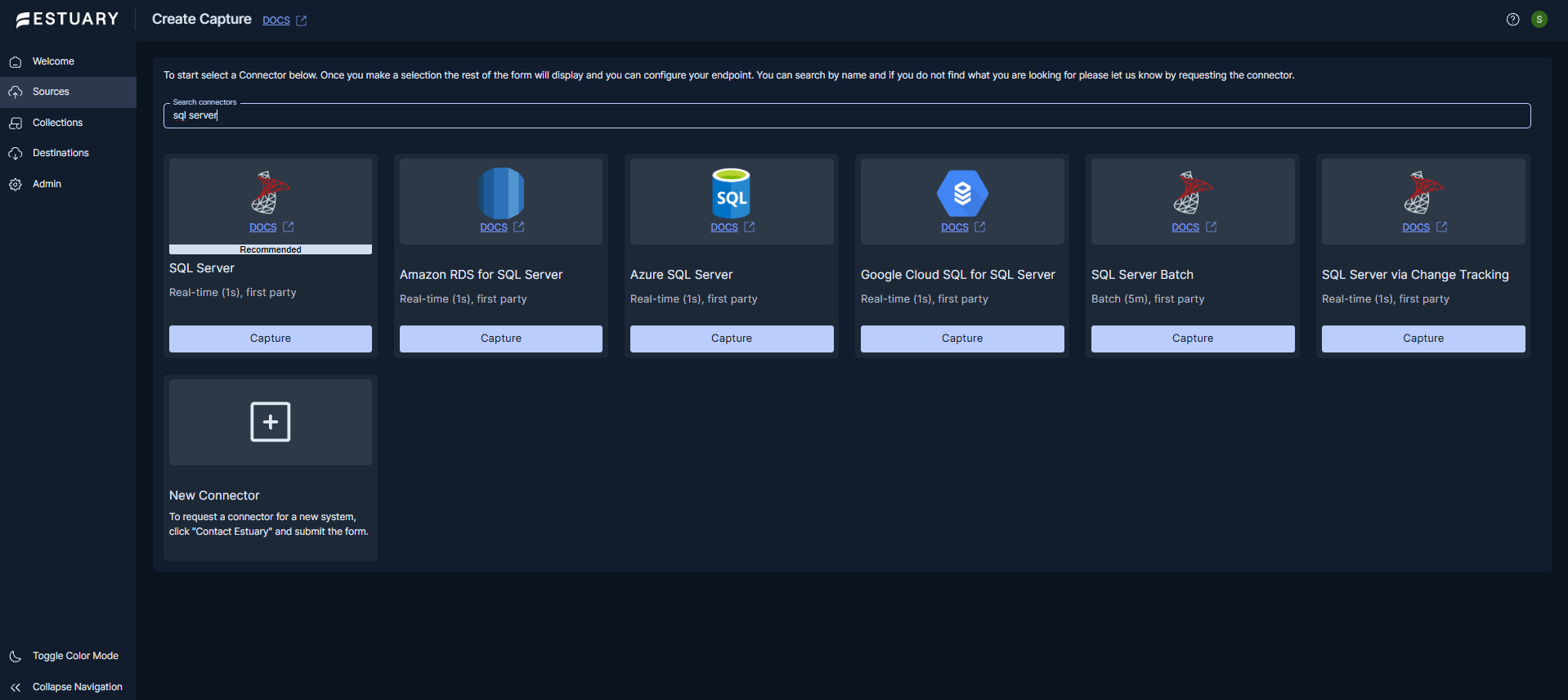This screenshot has width=1568, height=700.
Task: Select "Amazon RDS for SQL Server" title
Action: (482, 275)
